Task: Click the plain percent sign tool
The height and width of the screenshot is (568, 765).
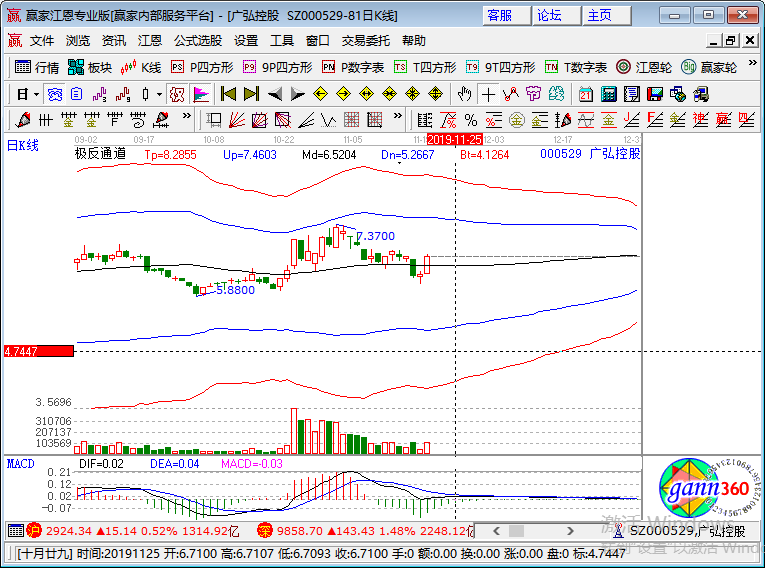Action: coord(471,120)
